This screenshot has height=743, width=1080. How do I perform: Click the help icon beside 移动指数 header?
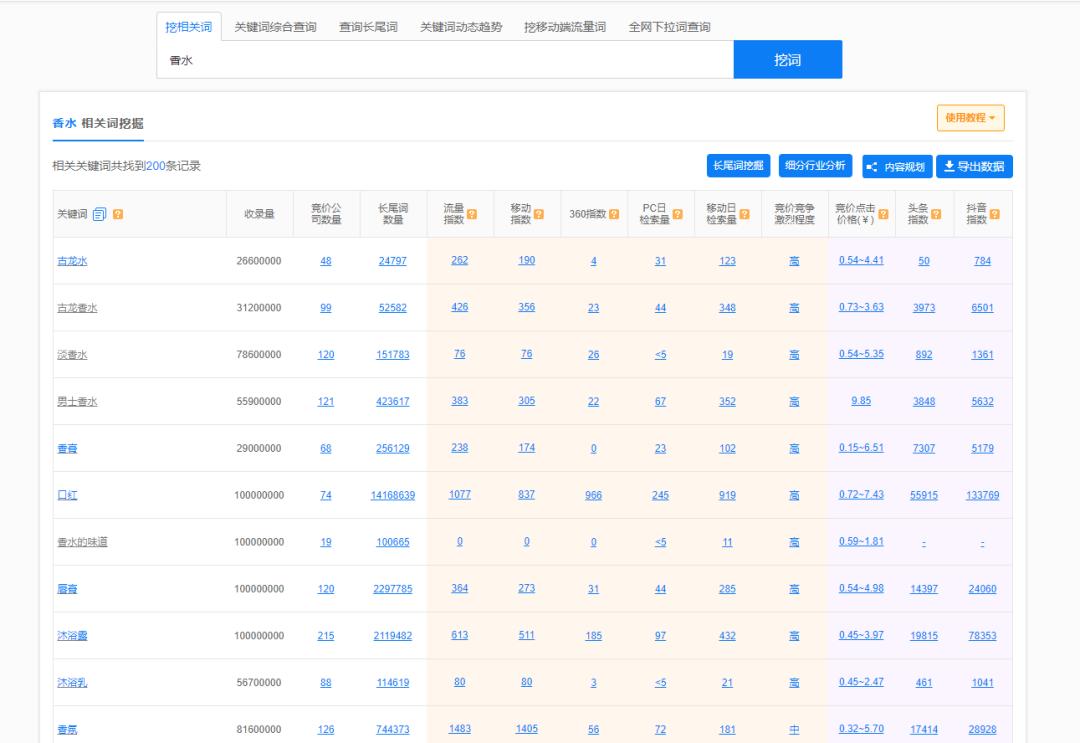tap(539, 214)
